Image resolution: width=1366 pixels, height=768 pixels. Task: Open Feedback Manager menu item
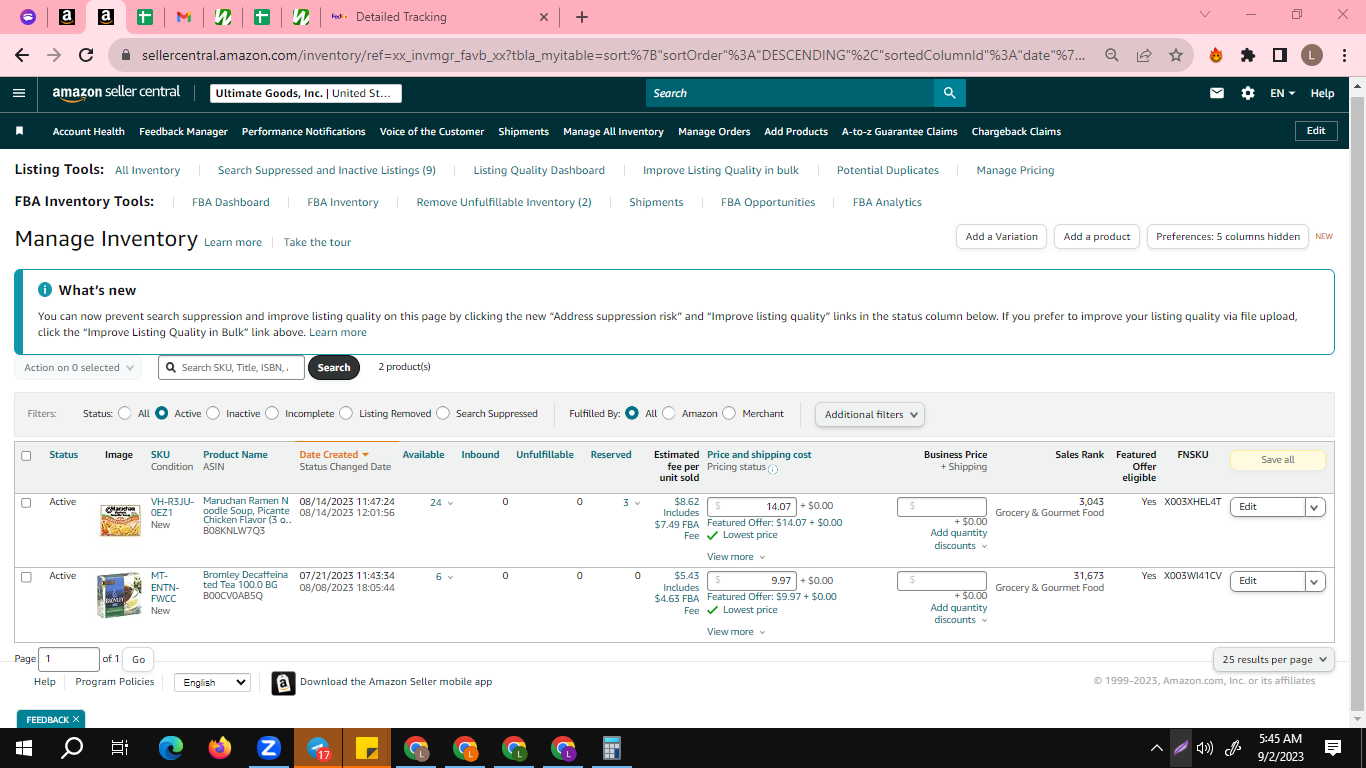183,131
